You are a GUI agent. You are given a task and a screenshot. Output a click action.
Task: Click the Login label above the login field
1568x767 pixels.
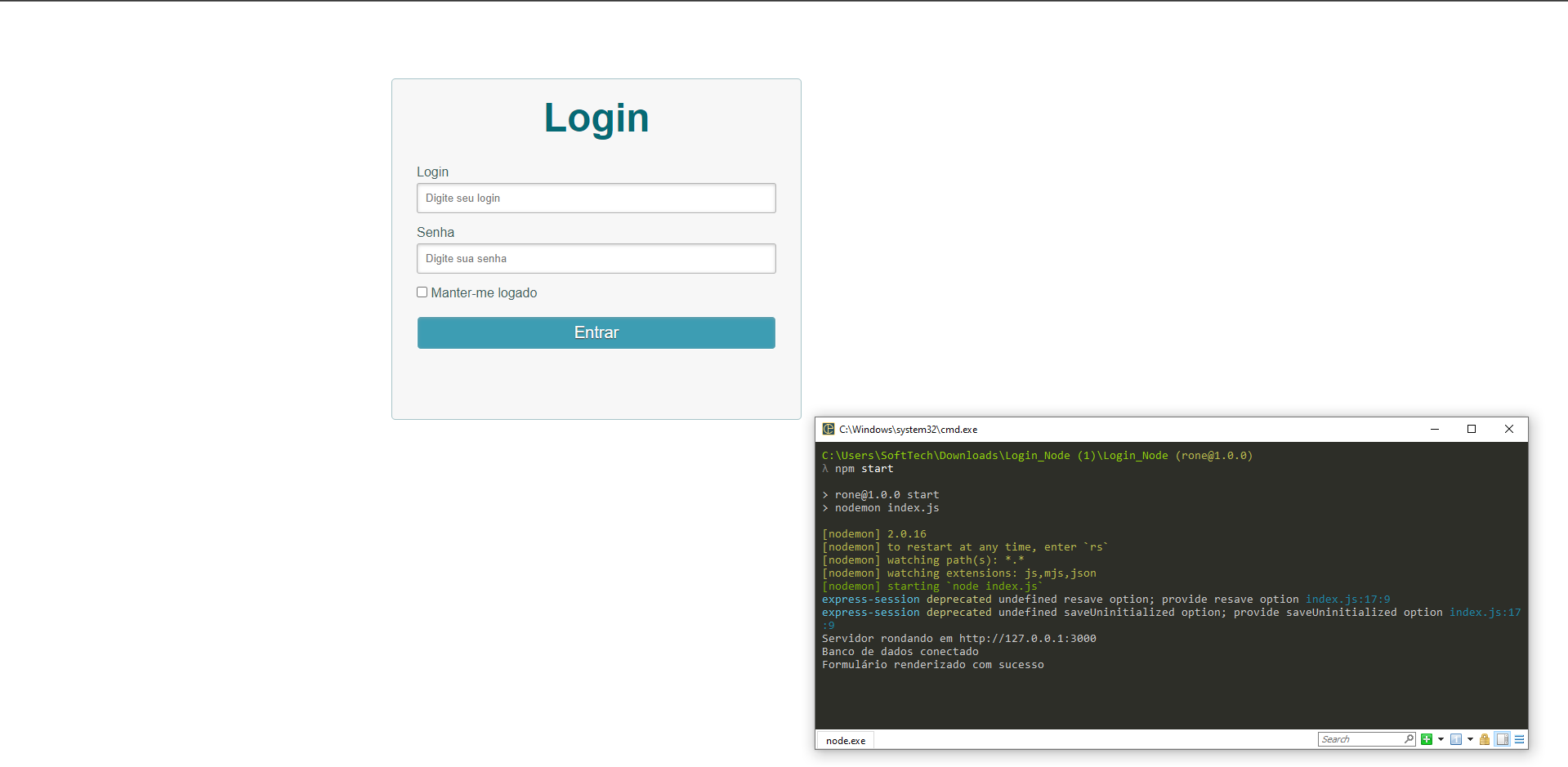tap(432, 172)
